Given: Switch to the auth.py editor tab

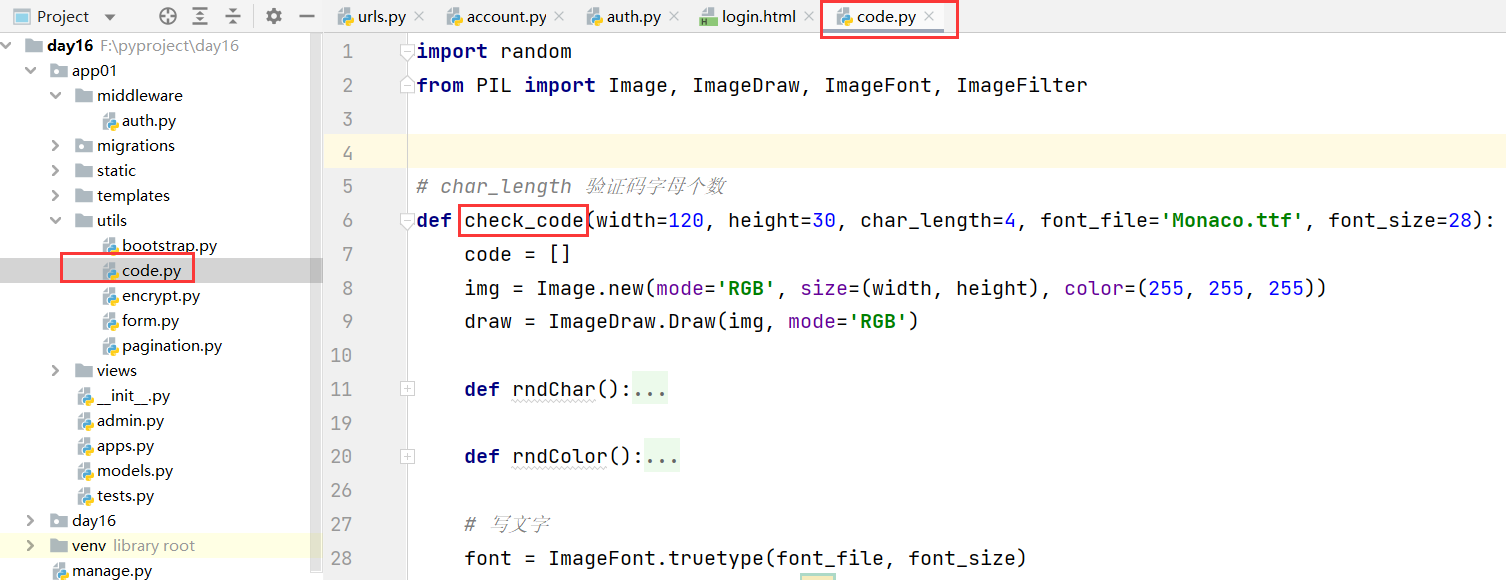Looking at the screenshot, I should [x=633, y=17].
